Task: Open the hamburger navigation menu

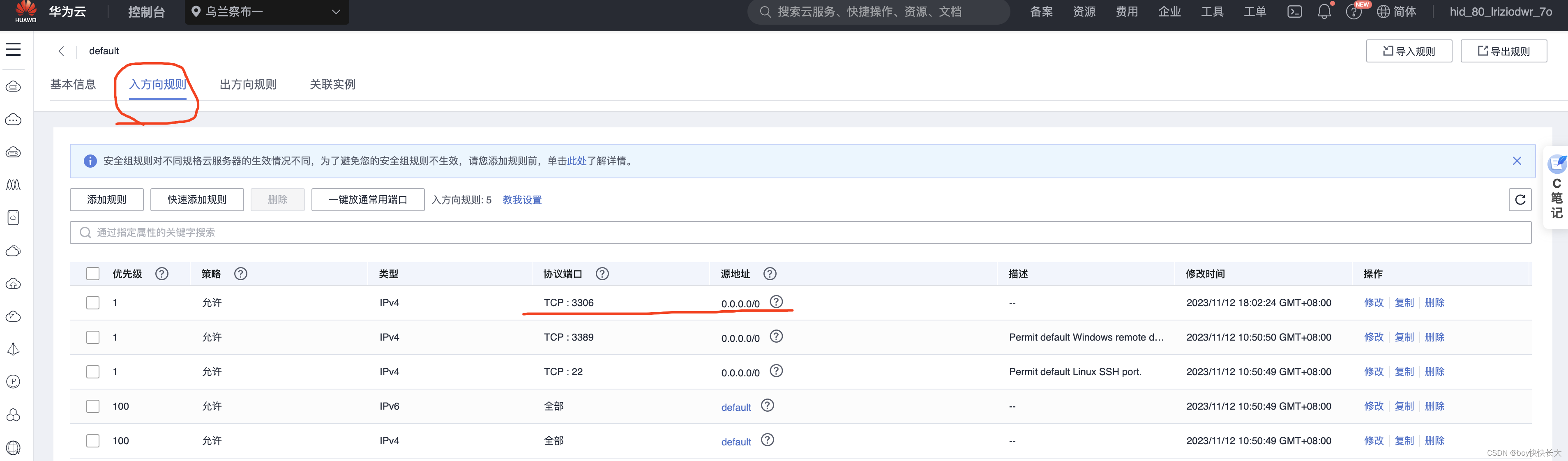Action: click(14, 49)
